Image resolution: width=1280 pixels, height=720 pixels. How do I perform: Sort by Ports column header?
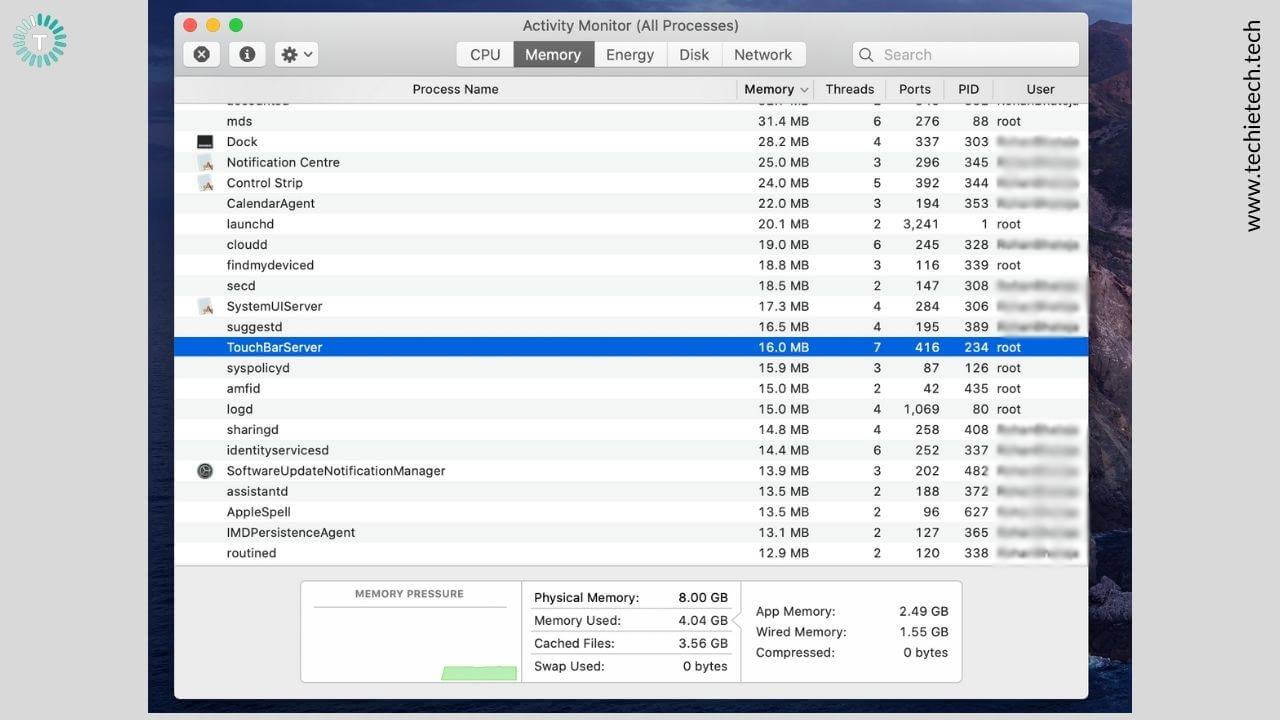click(x=915, y=89)
